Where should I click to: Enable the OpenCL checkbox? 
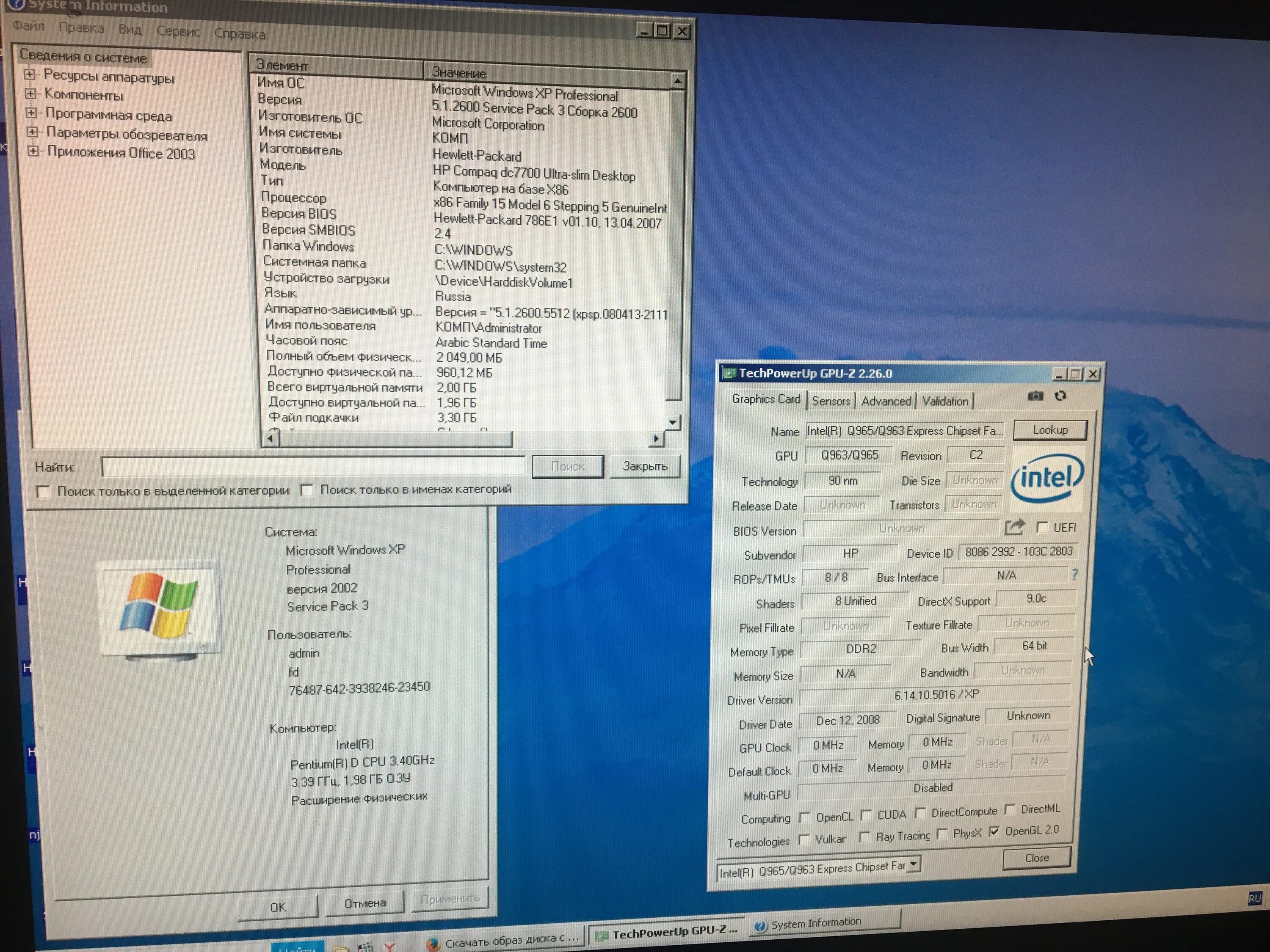point(804,817)
